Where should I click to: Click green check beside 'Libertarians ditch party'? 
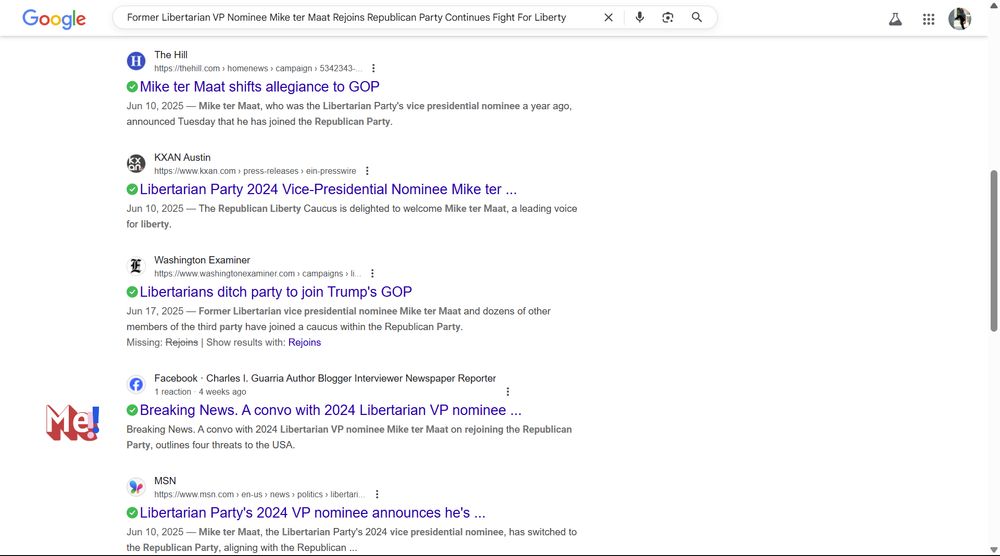point(132,292)
